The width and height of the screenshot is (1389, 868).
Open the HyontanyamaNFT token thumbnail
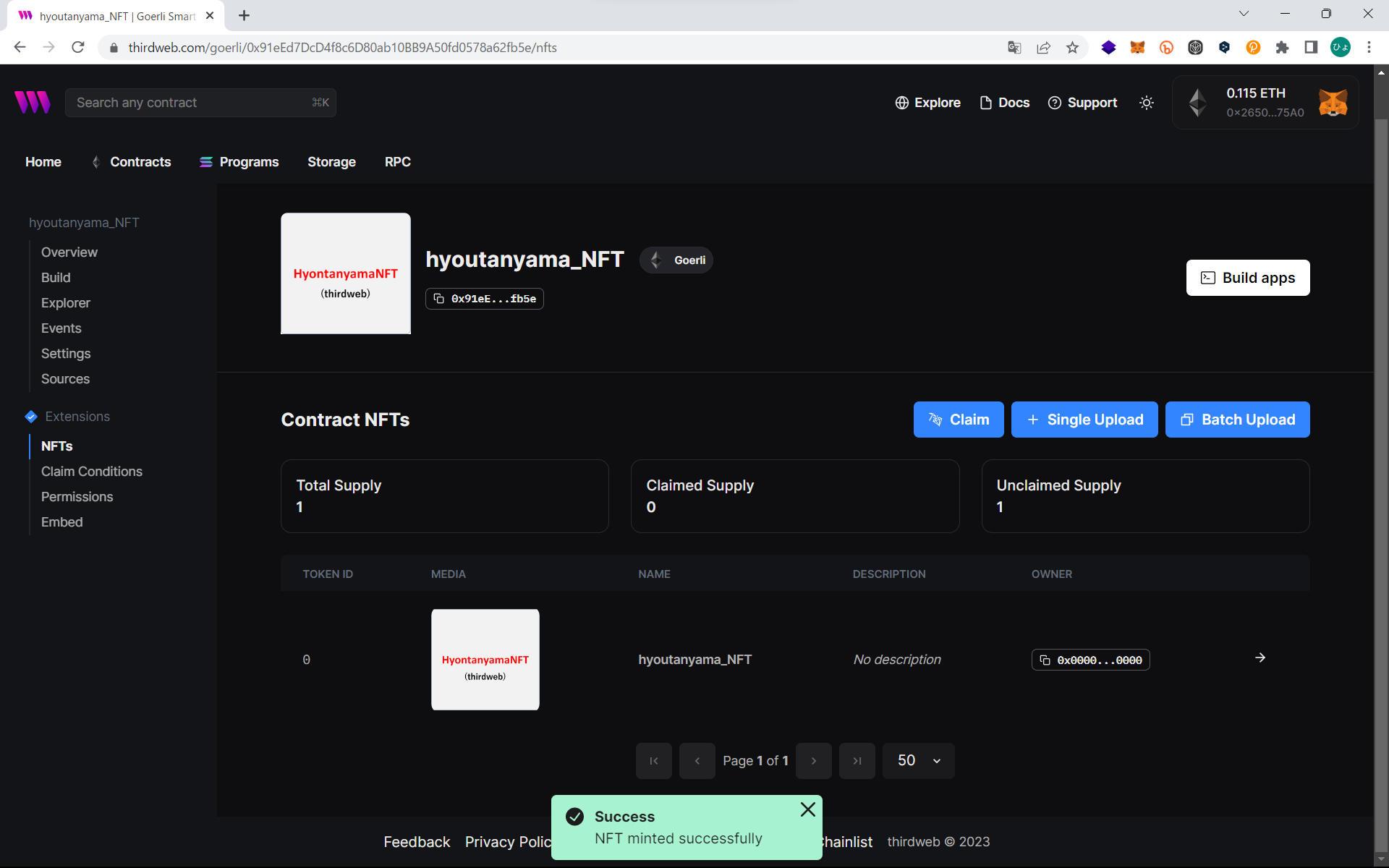coord(485,660)
